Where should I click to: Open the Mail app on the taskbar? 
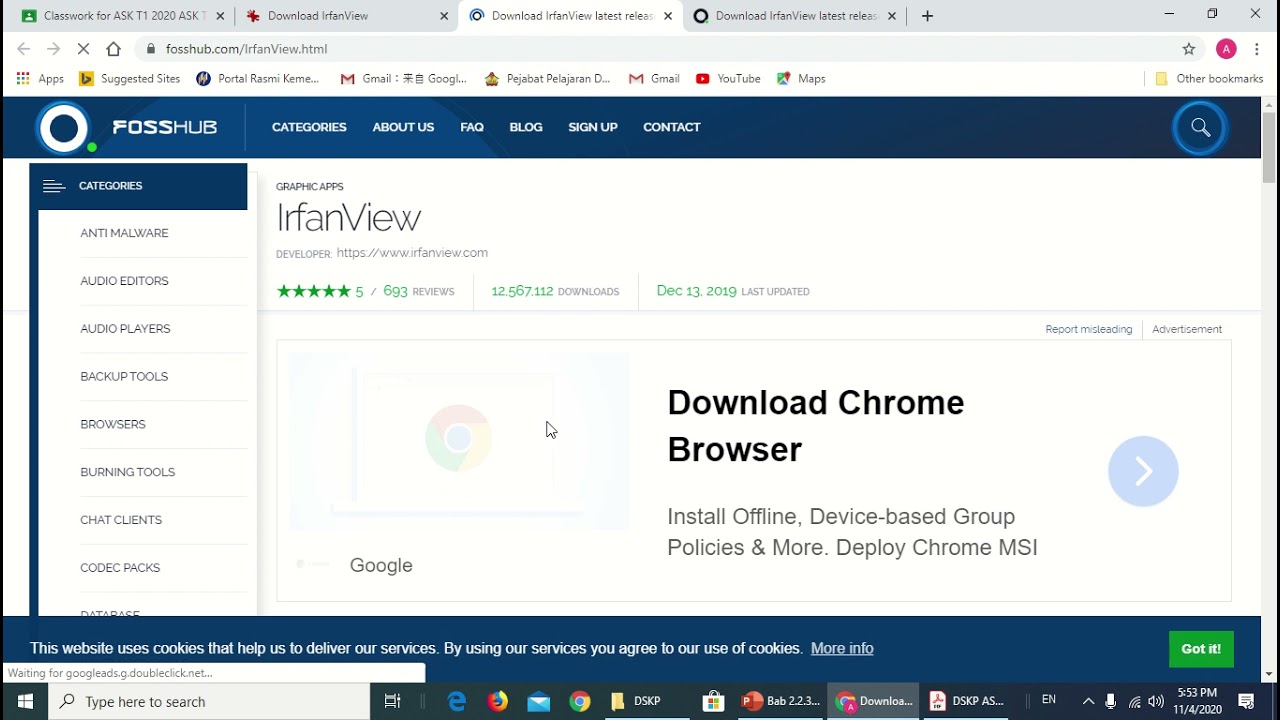point(539,701)
